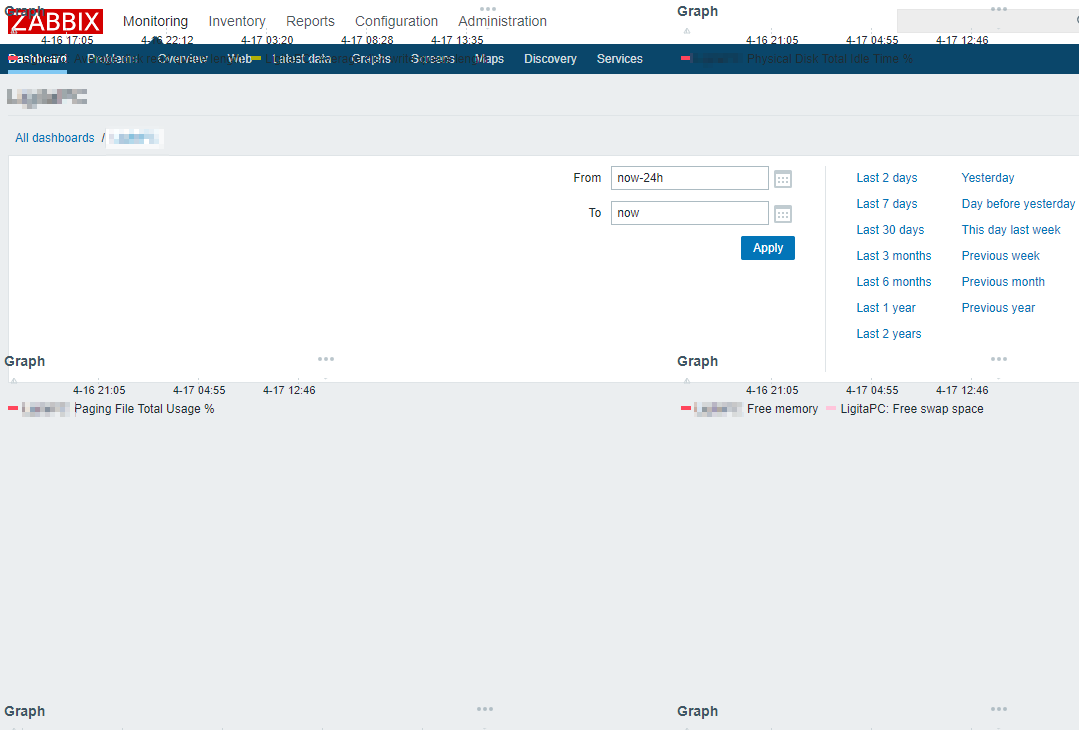This screenshot has height=730, width=1079.
Task: Choose the Previous month range
Action: click(x=1003, y=282)
